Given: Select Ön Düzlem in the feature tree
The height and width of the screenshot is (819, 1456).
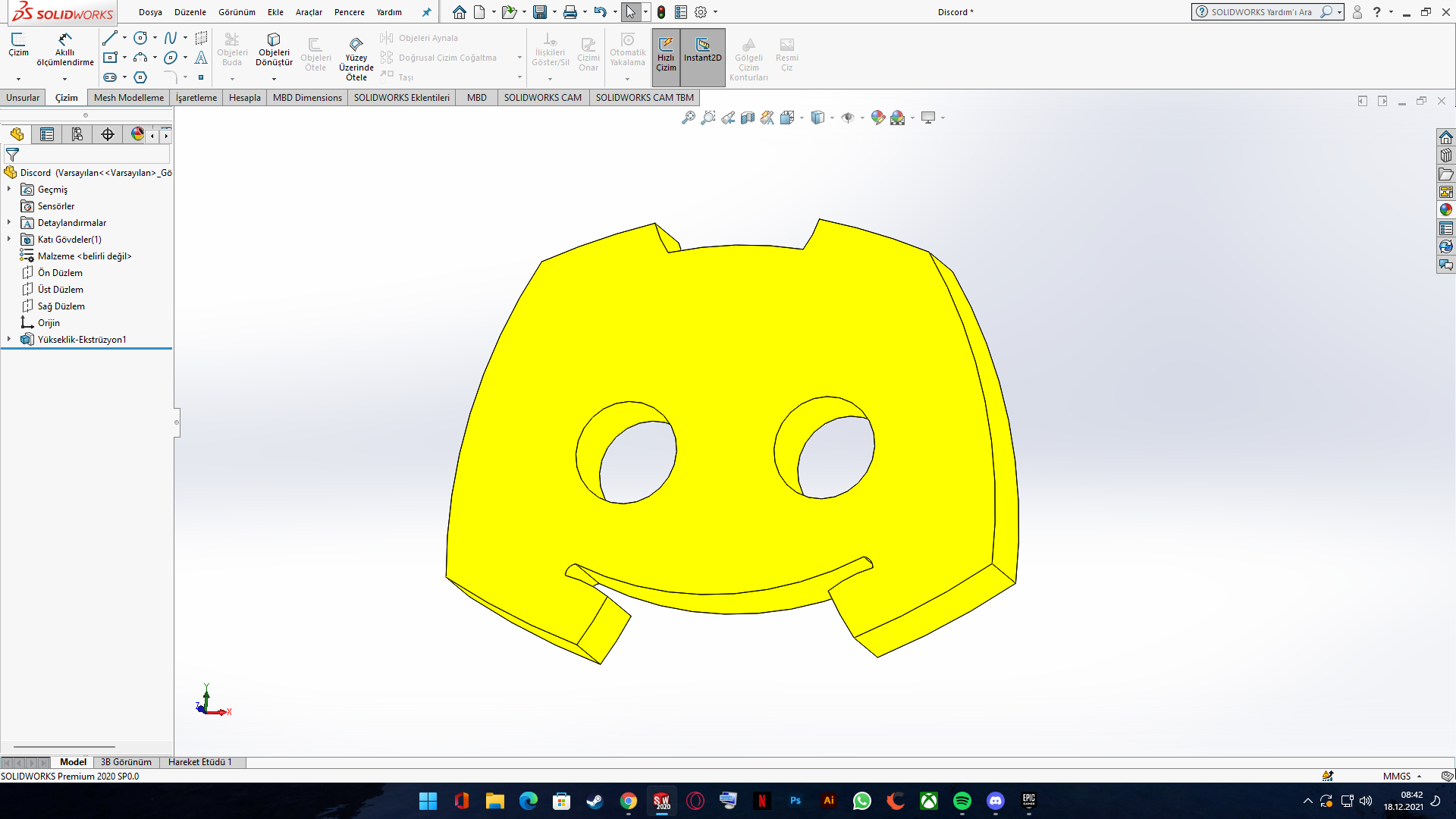Looking at the screenshot, I should (x=60, y=273).
